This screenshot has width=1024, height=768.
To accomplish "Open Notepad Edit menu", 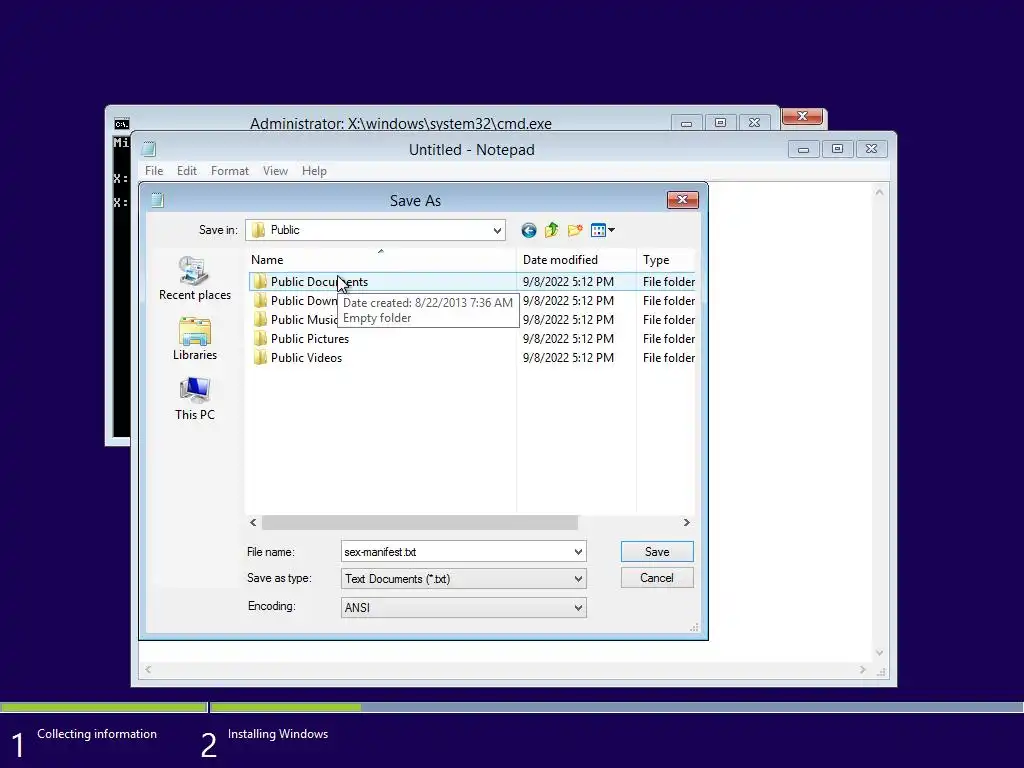I will pyautogui.click(x=187, y=170).
